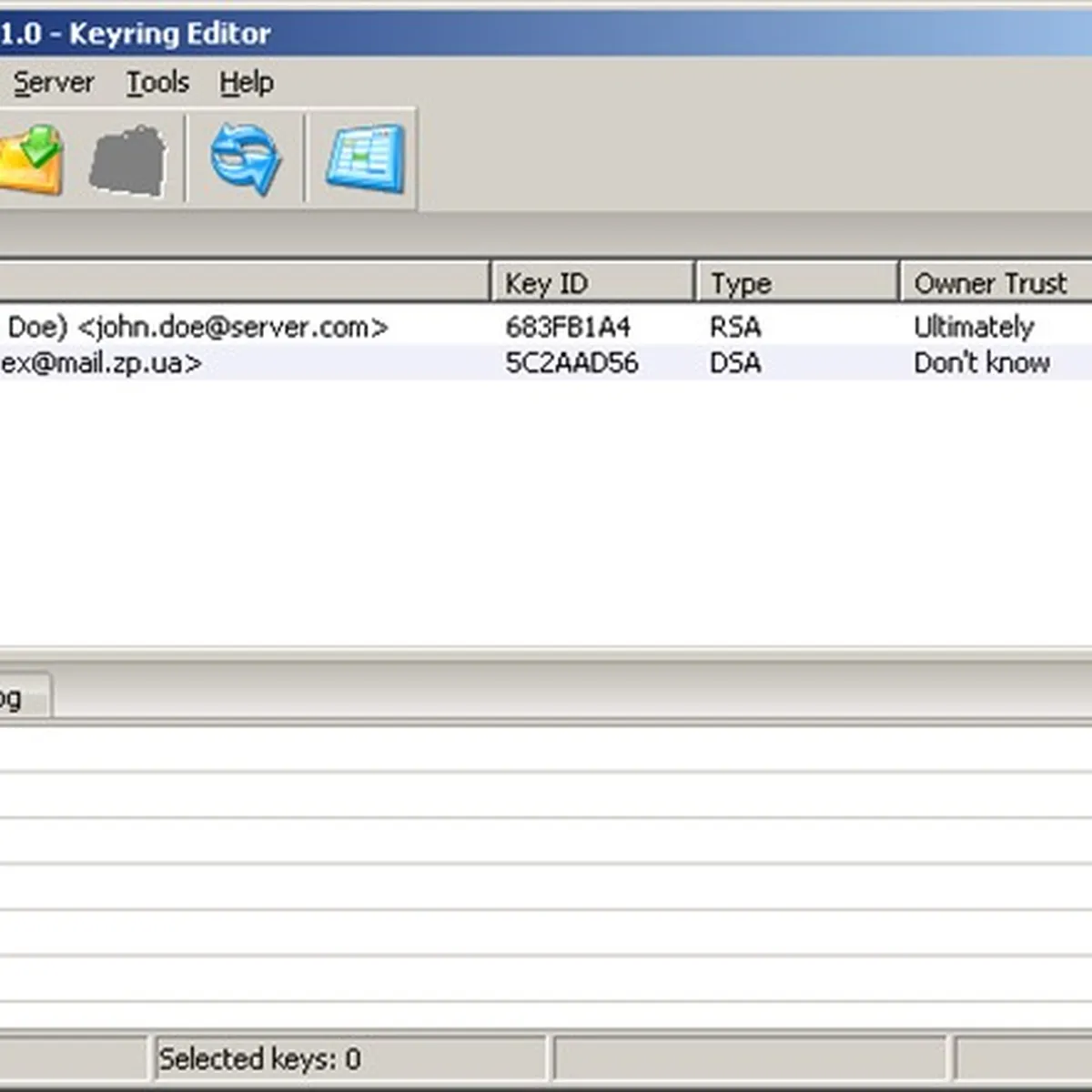Select the john.doe@server.com key row
This screenshot has height=1092, width=1092.
pos(546,327)
